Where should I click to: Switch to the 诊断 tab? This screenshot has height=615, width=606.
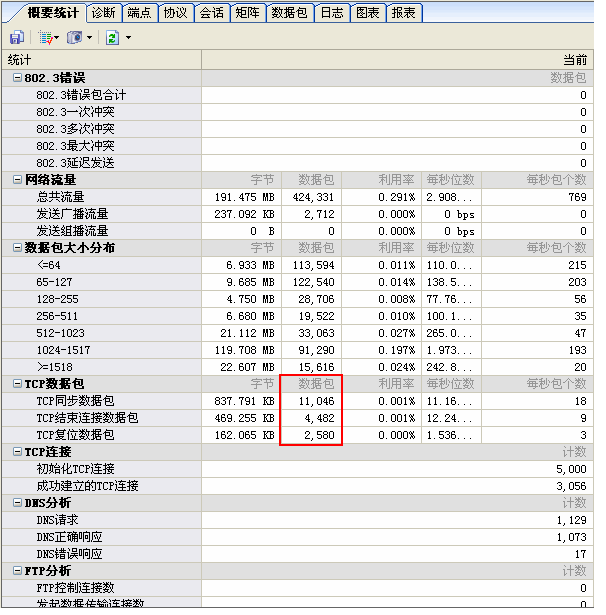(104, 13)
